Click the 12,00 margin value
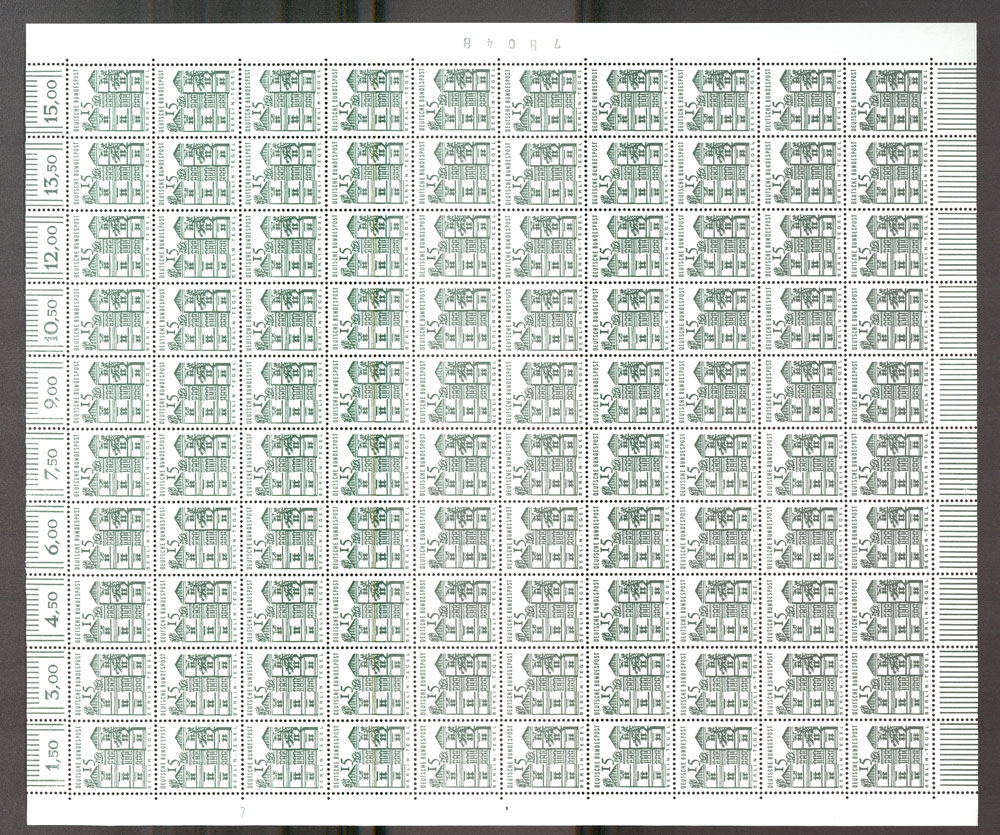 [51, 246]
